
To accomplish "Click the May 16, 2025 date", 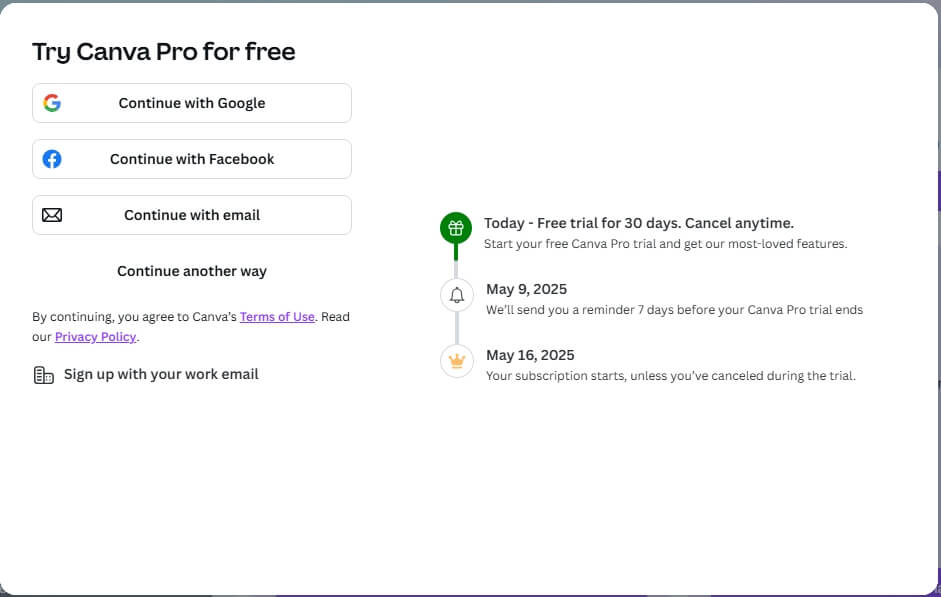I will (x=530, y=355).
